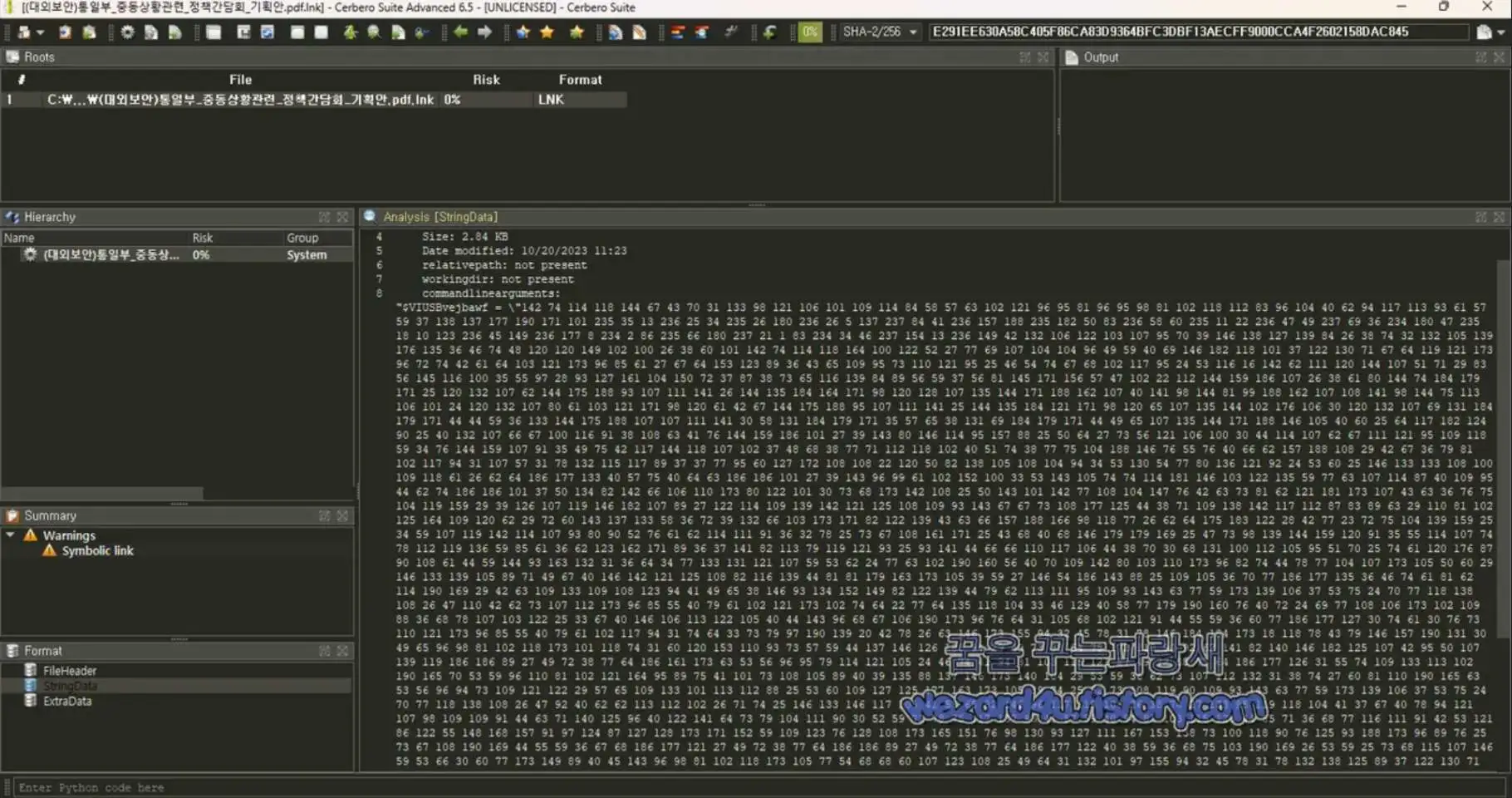
Task: Close the Format panel
Action: [342, 650]
